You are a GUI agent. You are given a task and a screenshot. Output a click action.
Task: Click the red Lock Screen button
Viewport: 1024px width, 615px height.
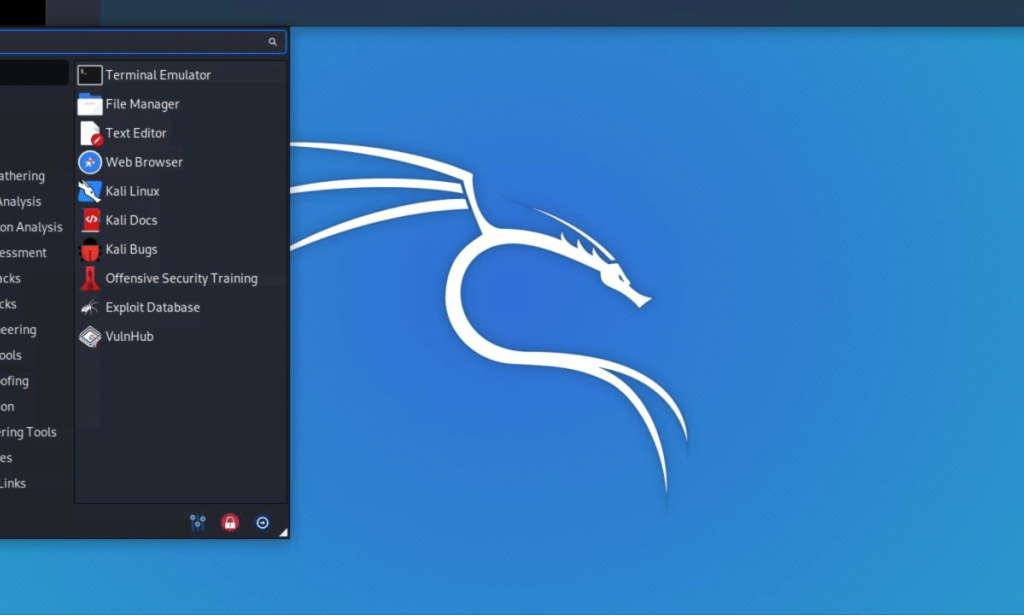(230, 522)
